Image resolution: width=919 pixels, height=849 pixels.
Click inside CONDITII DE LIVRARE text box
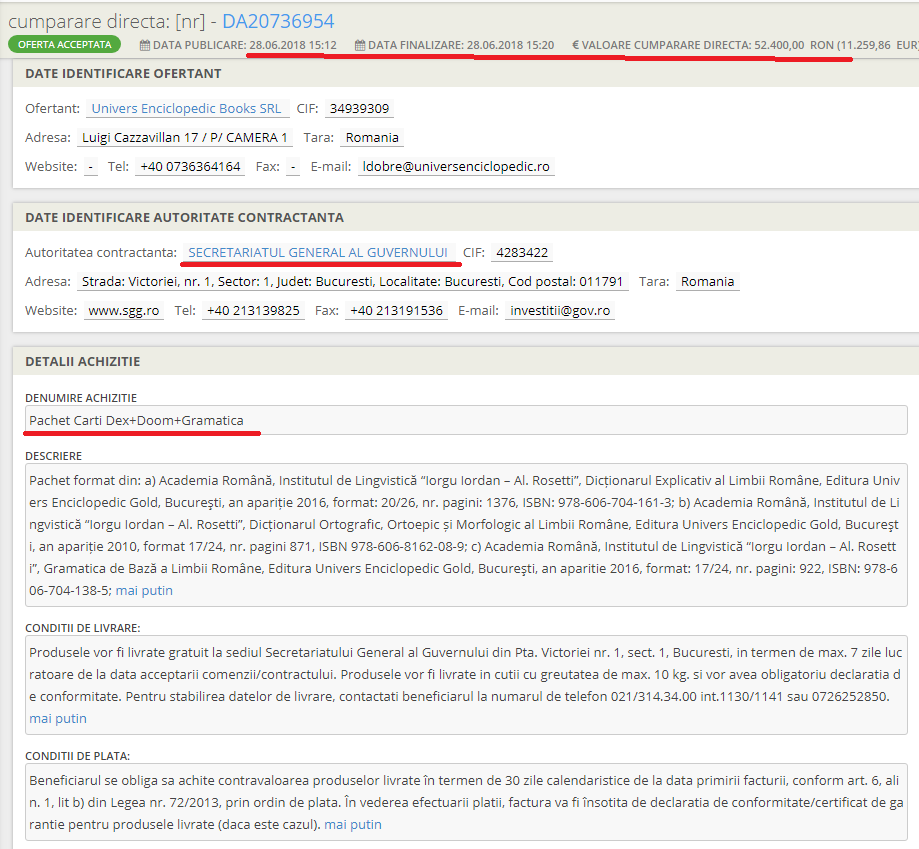(466, 685)
